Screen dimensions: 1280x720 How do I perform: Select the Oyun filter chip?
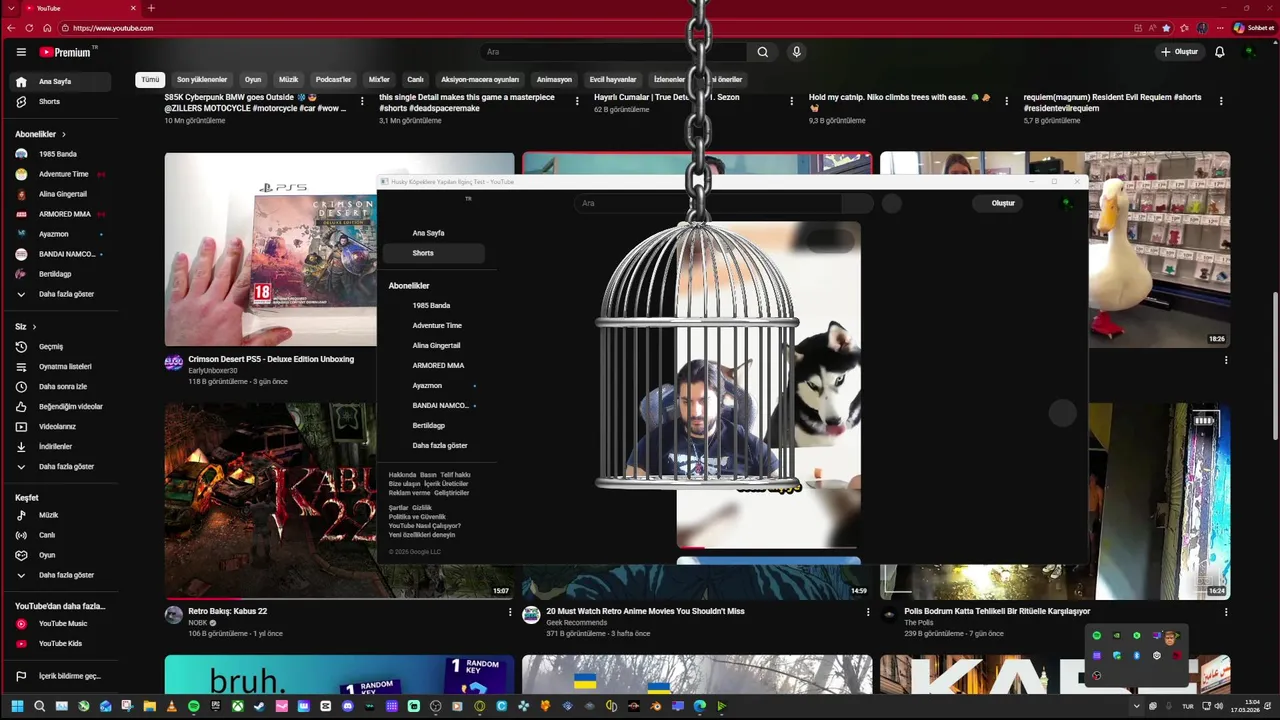253,80
